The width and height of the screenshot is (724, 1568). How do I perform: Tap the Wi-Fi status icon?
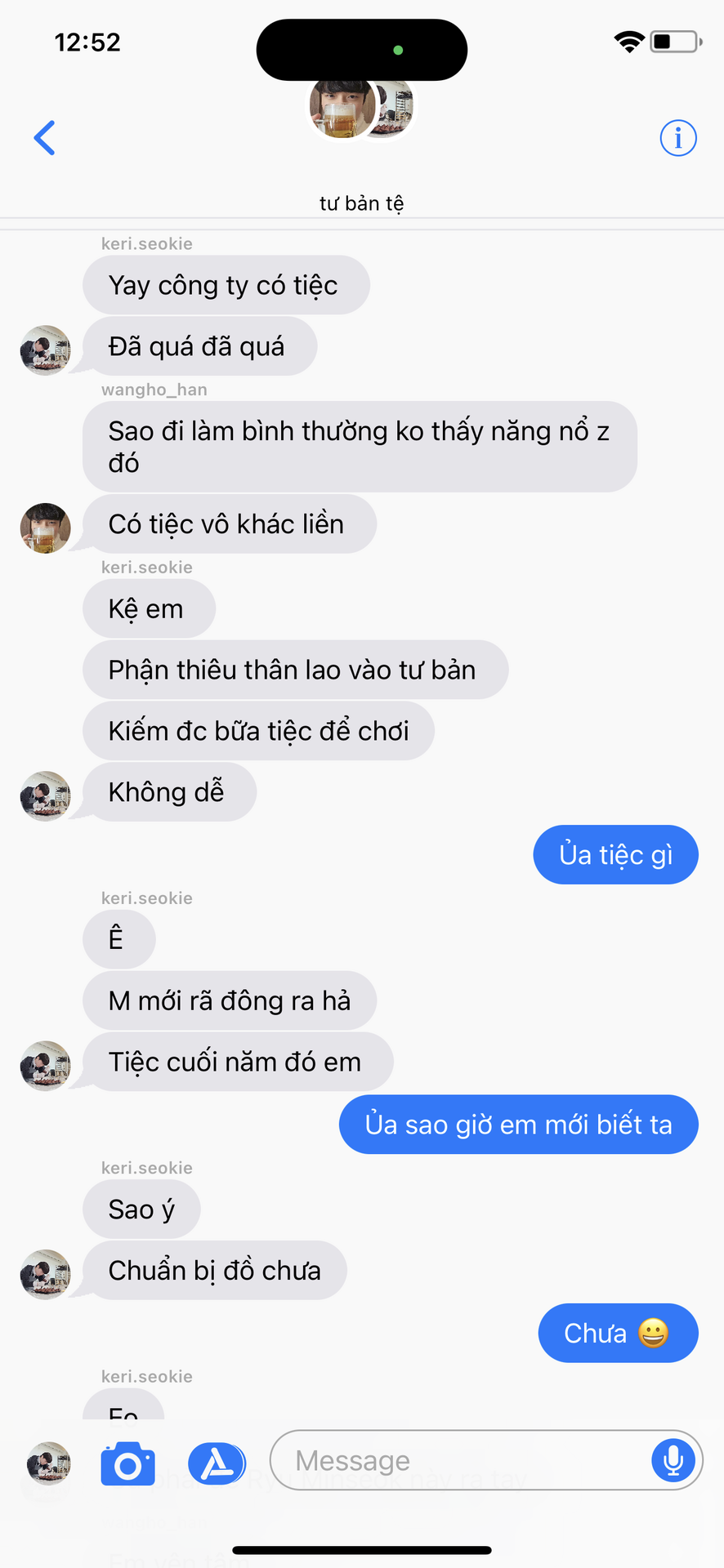[629, 42]
